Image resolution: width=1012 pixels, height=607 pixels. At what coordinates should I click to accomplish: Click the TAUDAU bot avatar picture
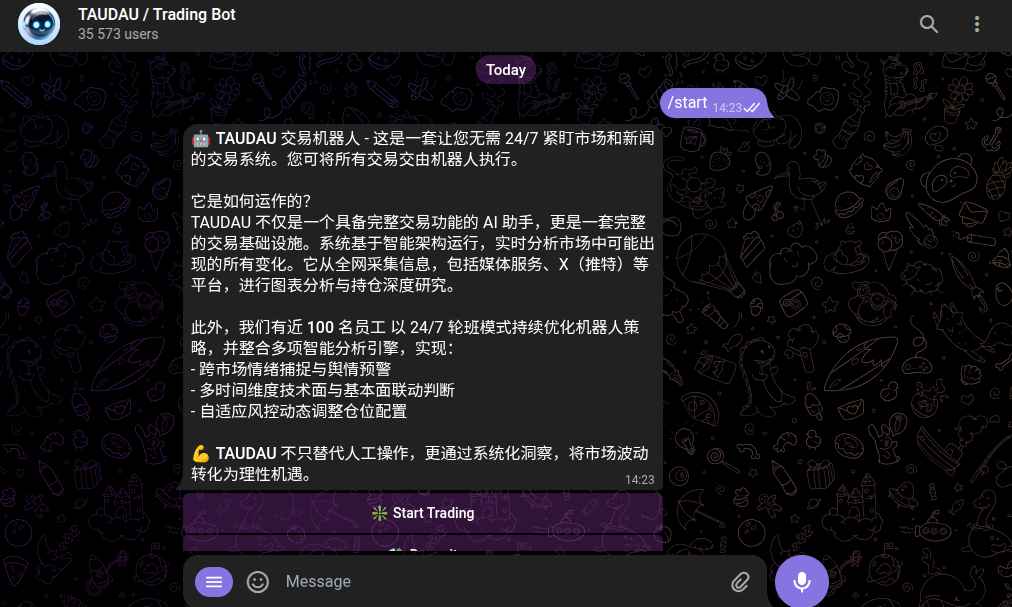(x=39, y=24)
